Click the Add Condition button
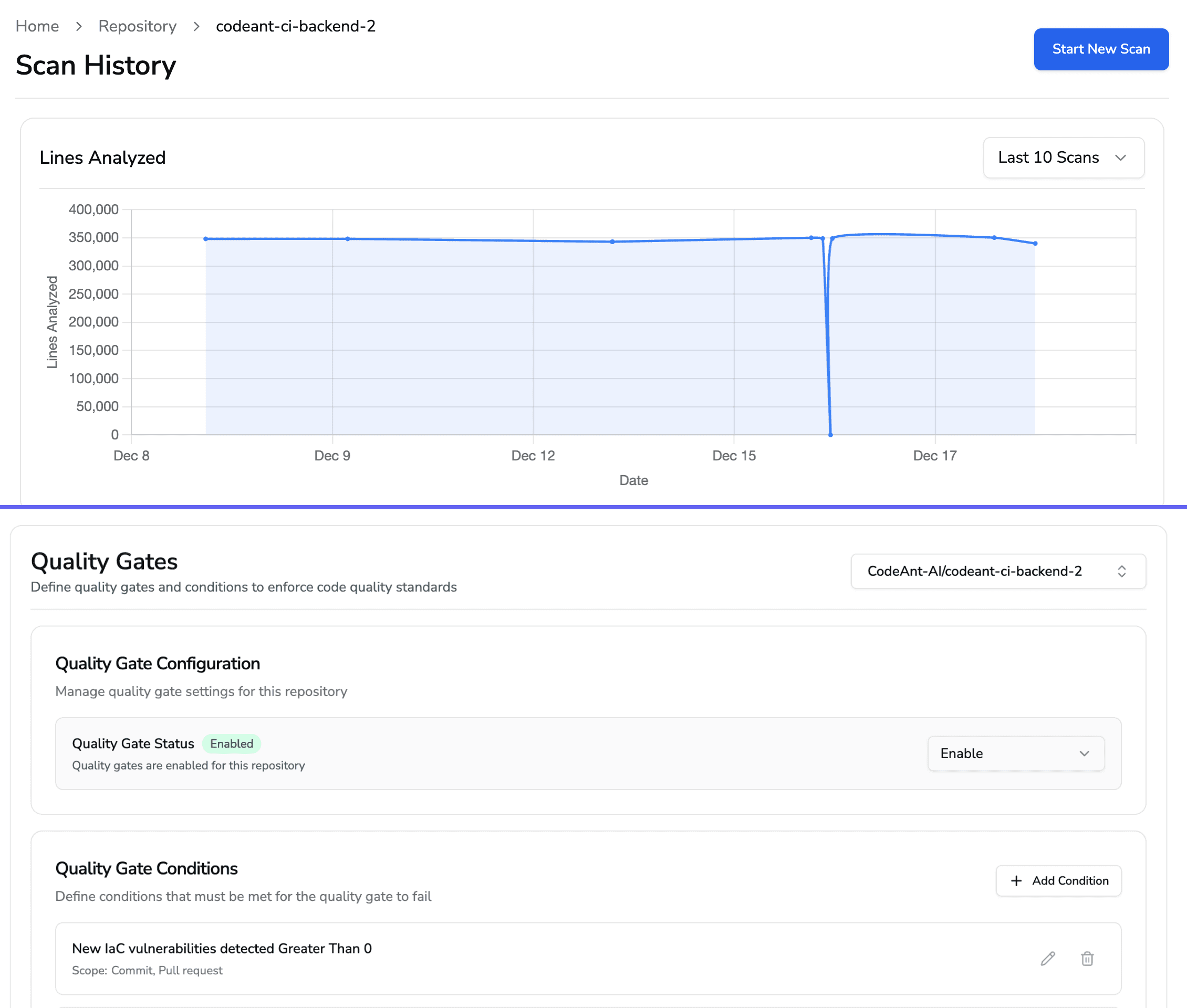The height and width of the screenshot is (1008, 1187). [x=1058, y=880]
